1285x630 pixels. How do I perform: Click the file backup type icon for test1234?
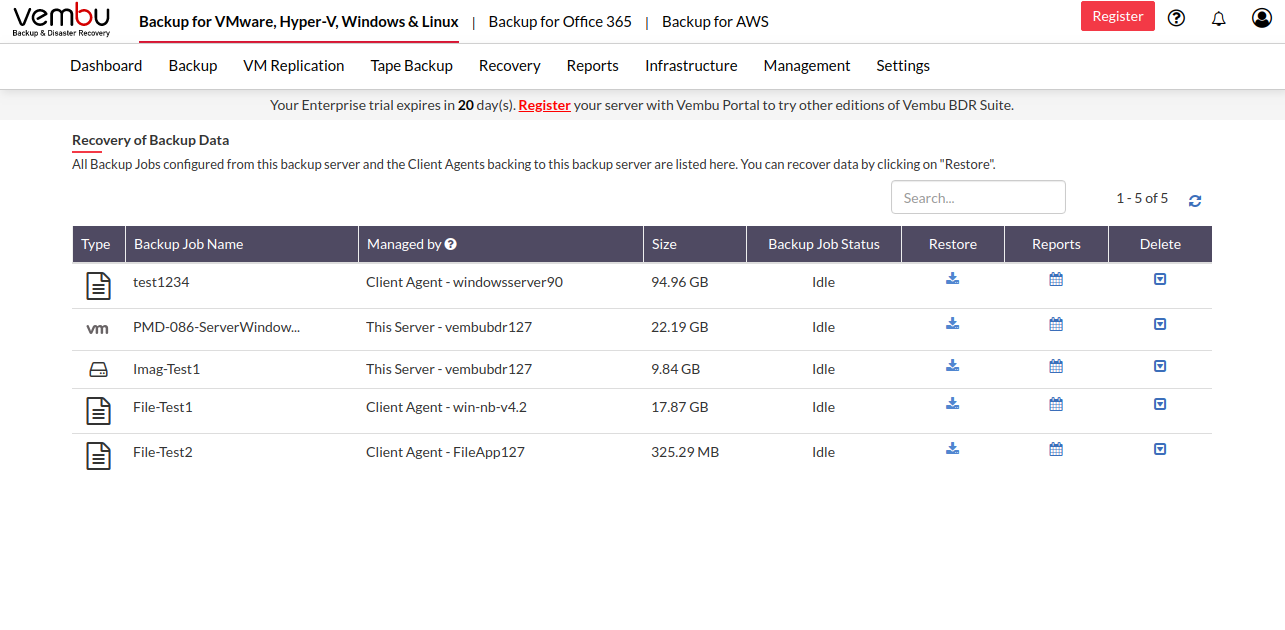click(98, 286)
